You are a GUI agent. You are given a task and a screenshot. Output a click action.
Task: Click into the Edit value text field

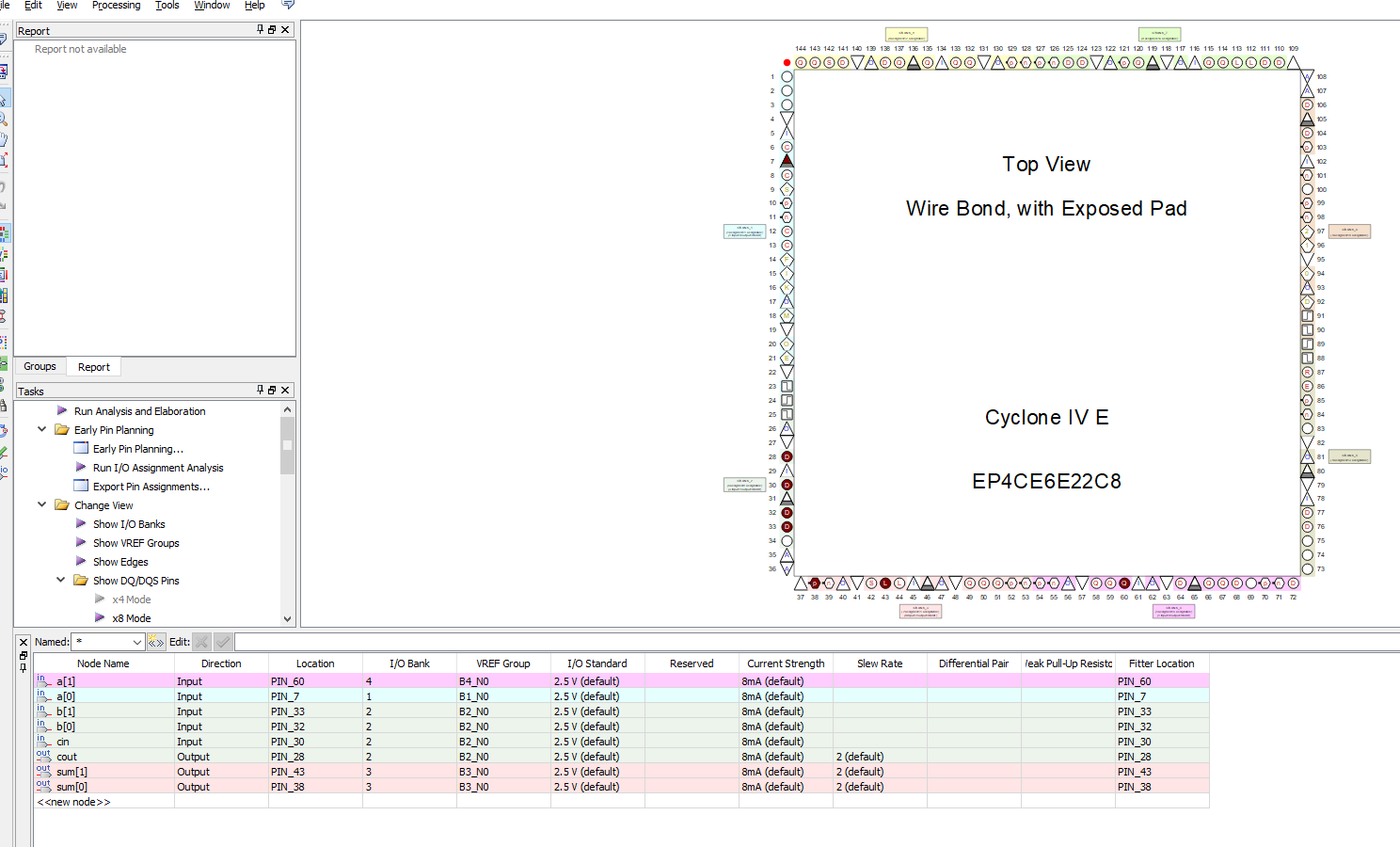(817, 642)
